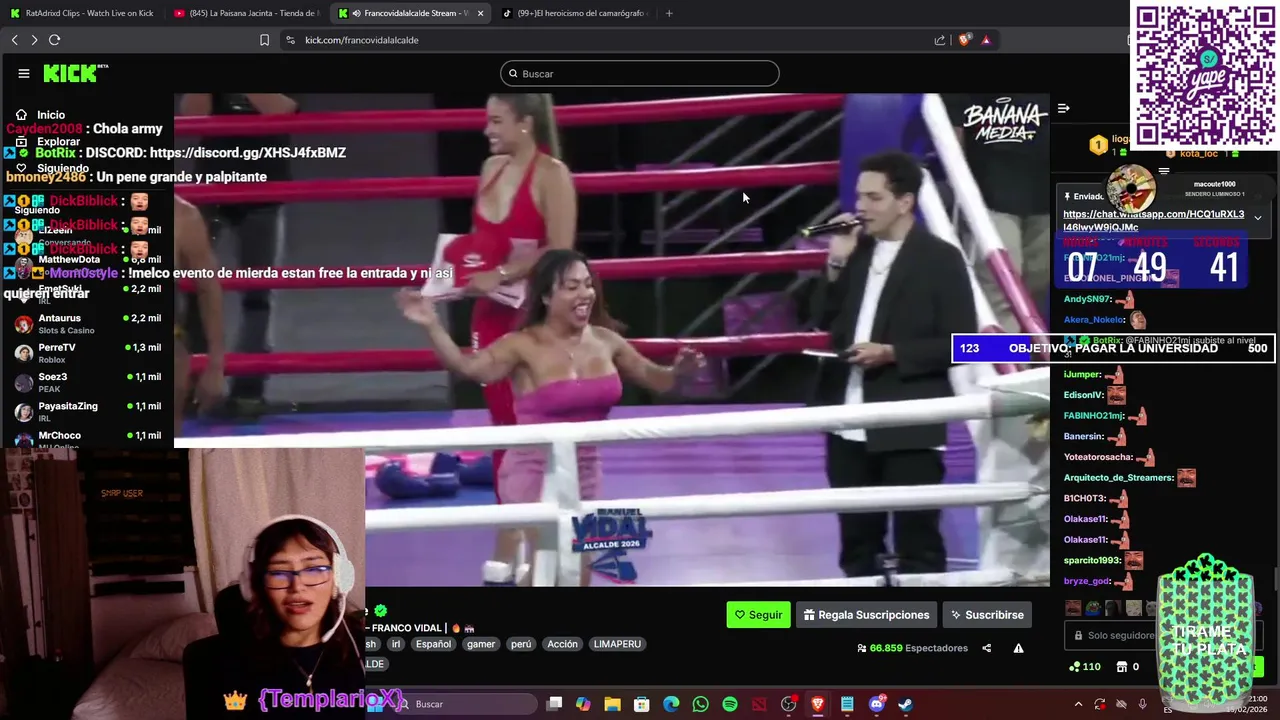The image size is (1280, 720).
Task: Click the Suscribirse button
Action: pyautogui.click(x=987, y=615)
